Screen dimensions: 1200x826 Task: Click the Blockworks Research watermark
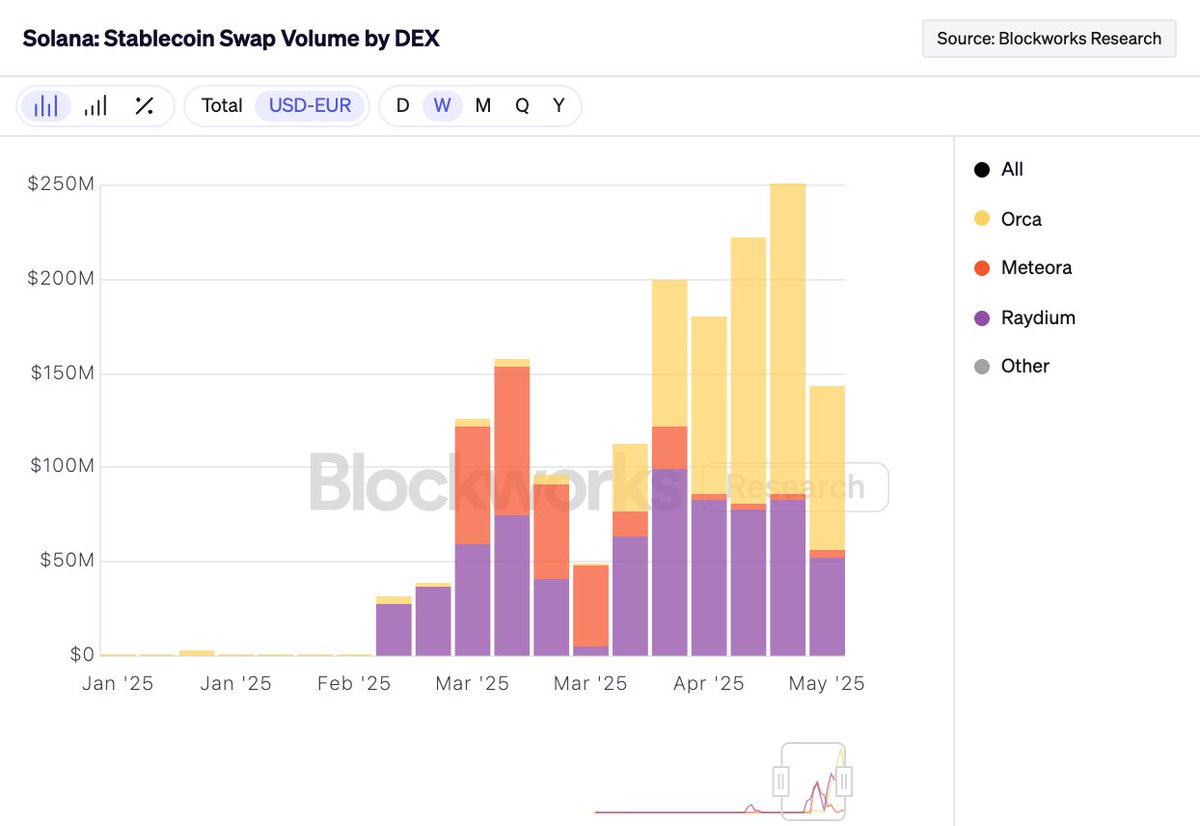click(x=598, y=482)
